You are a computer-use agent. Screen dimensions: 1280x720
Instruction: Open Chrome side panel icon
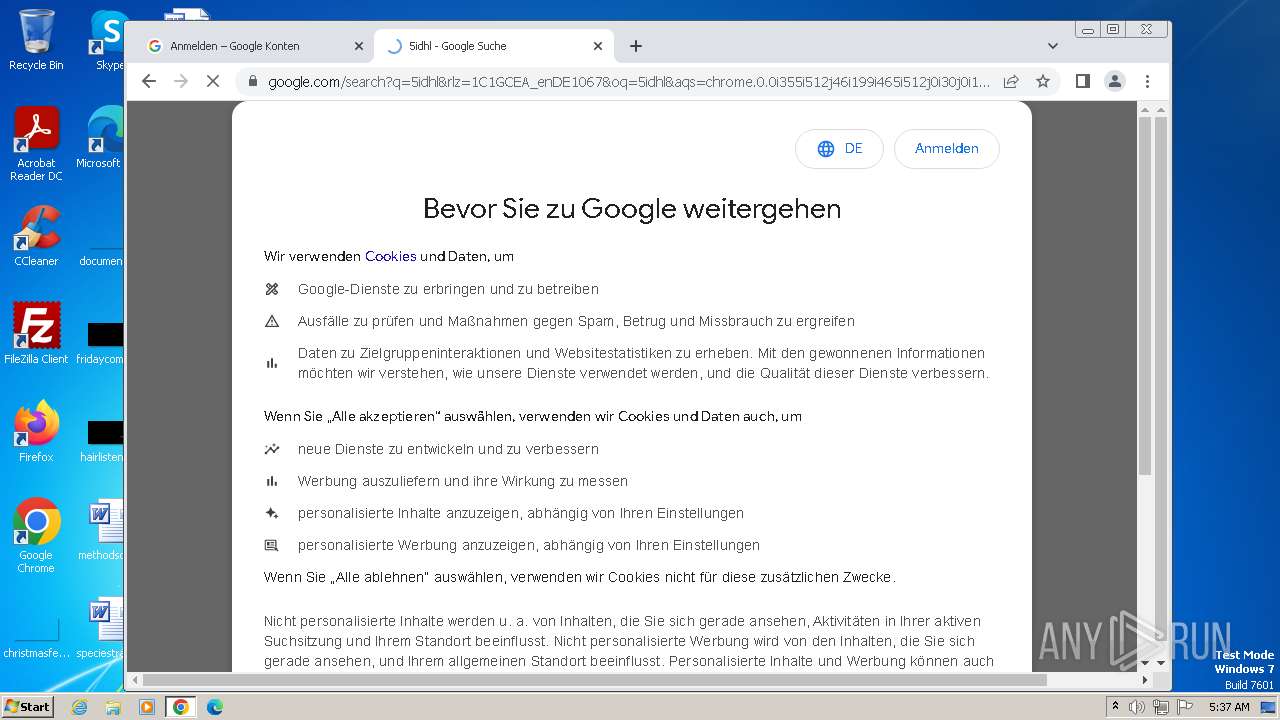[1082, 81]
